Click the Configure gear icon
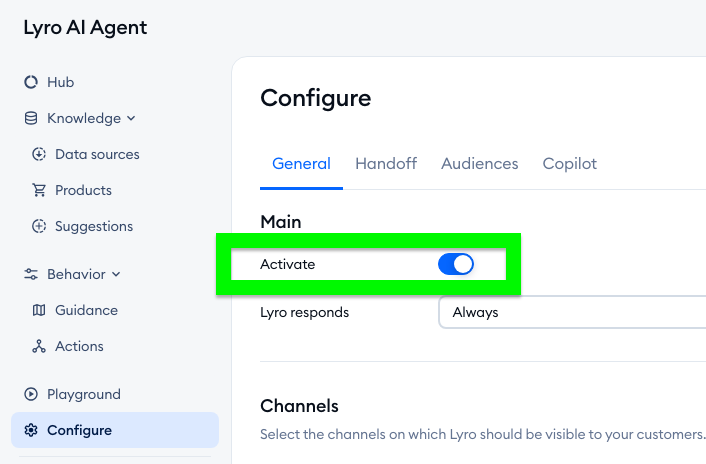Image resolution: width=706 pixels, height=464 pixels. click(x=31, y=430)
